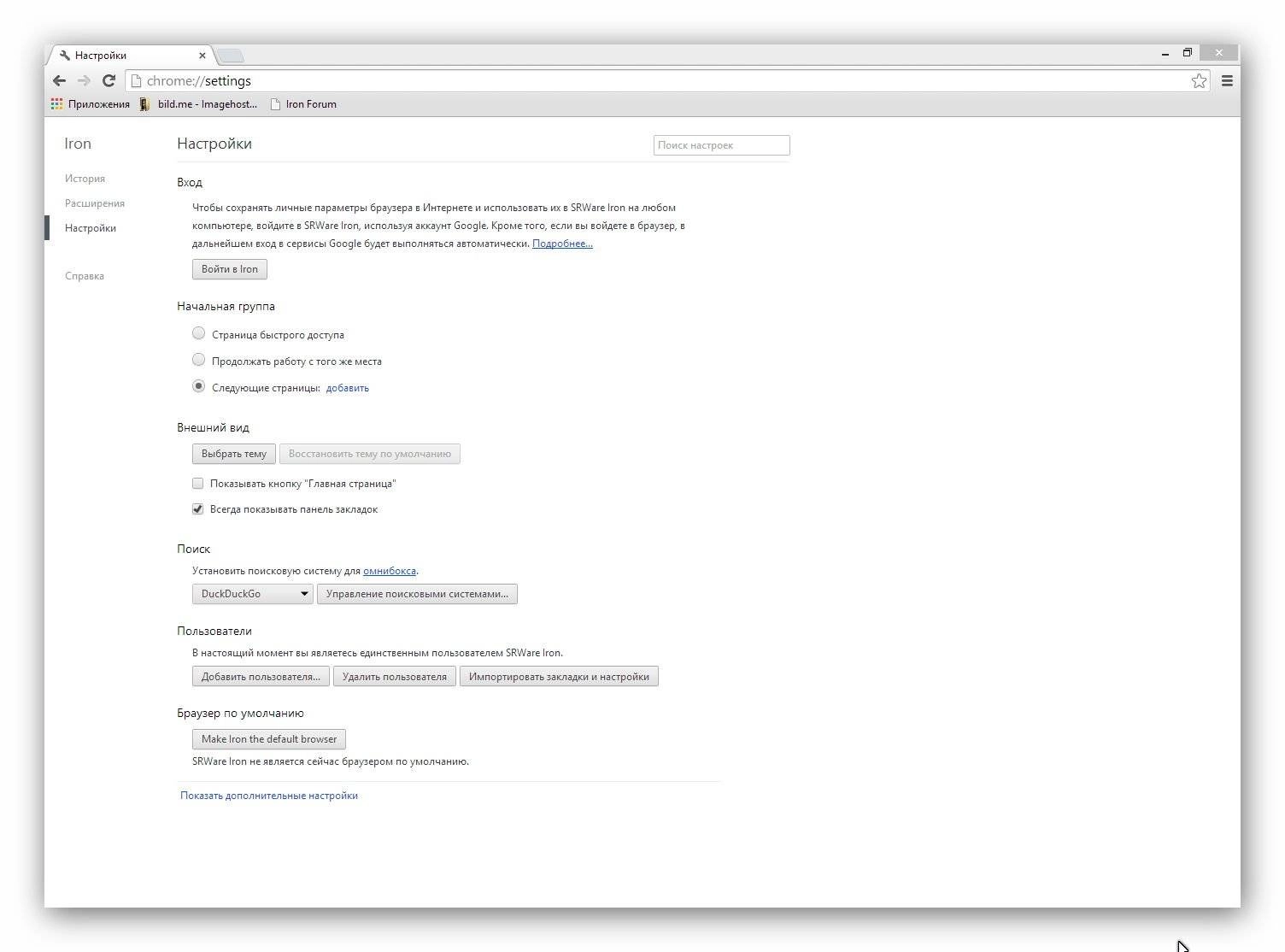1285x952 pixels.
Task: Click the добавить link
Action: pos(348,388)
